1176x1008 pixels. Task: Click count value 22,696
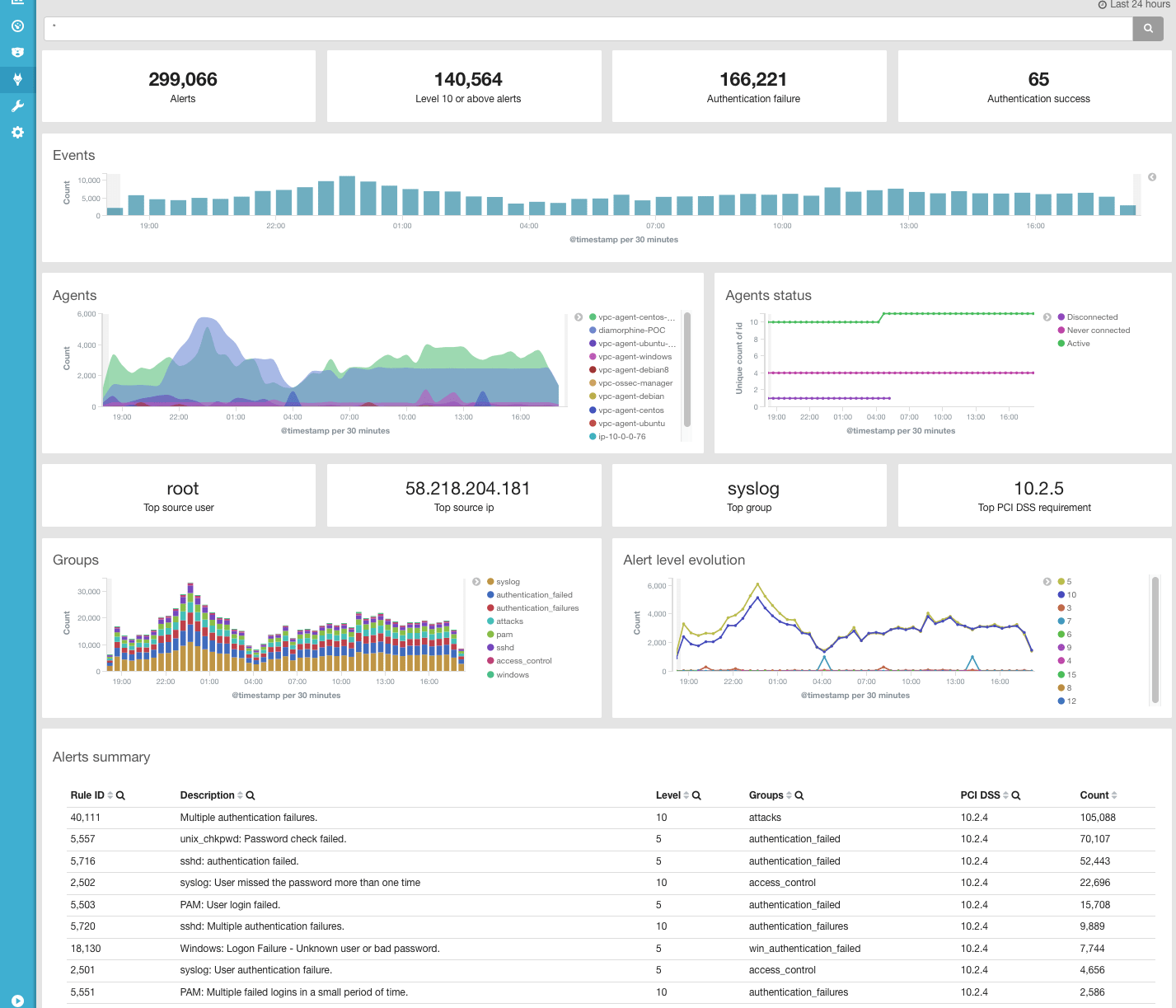coord(1095,883)
